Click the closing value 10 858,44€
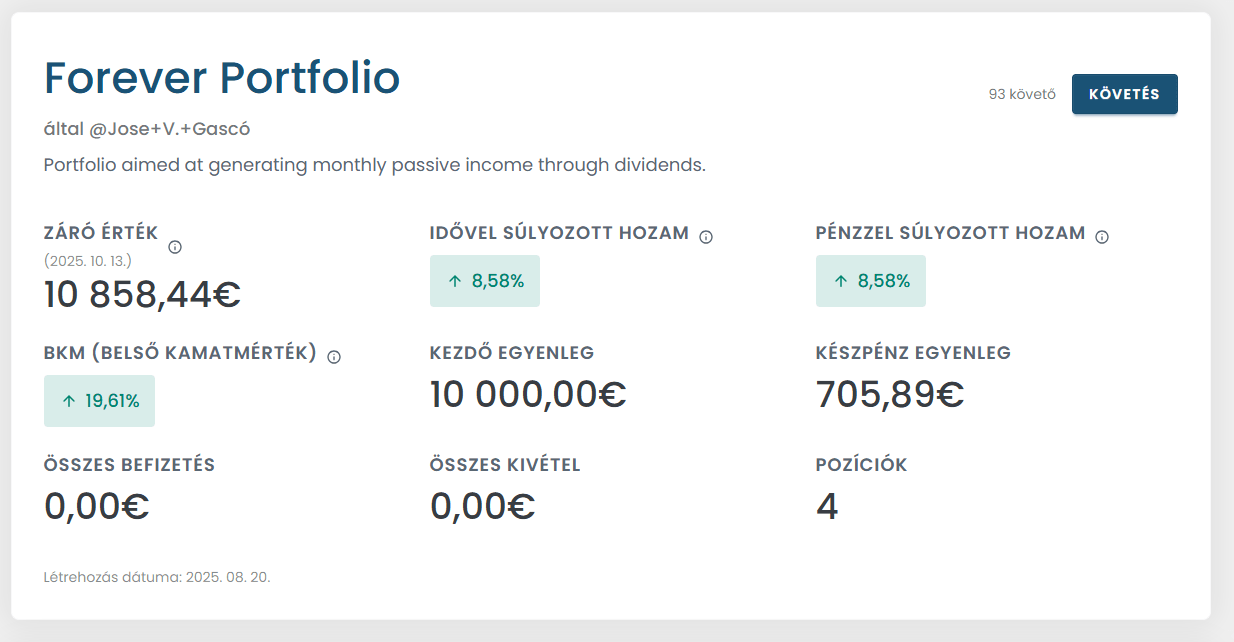 [x=142, y=295]
